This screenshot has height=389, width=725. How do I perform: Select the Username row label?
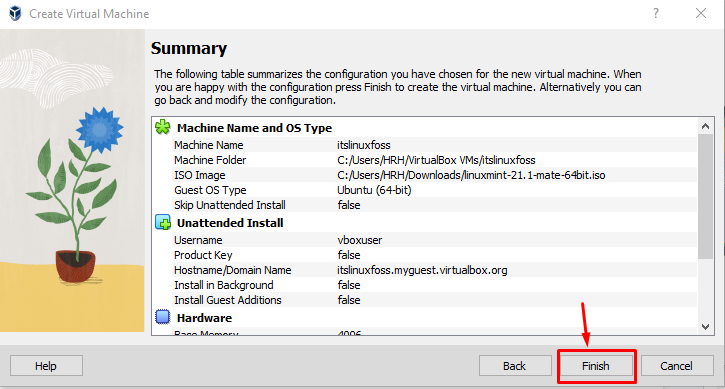198,240
